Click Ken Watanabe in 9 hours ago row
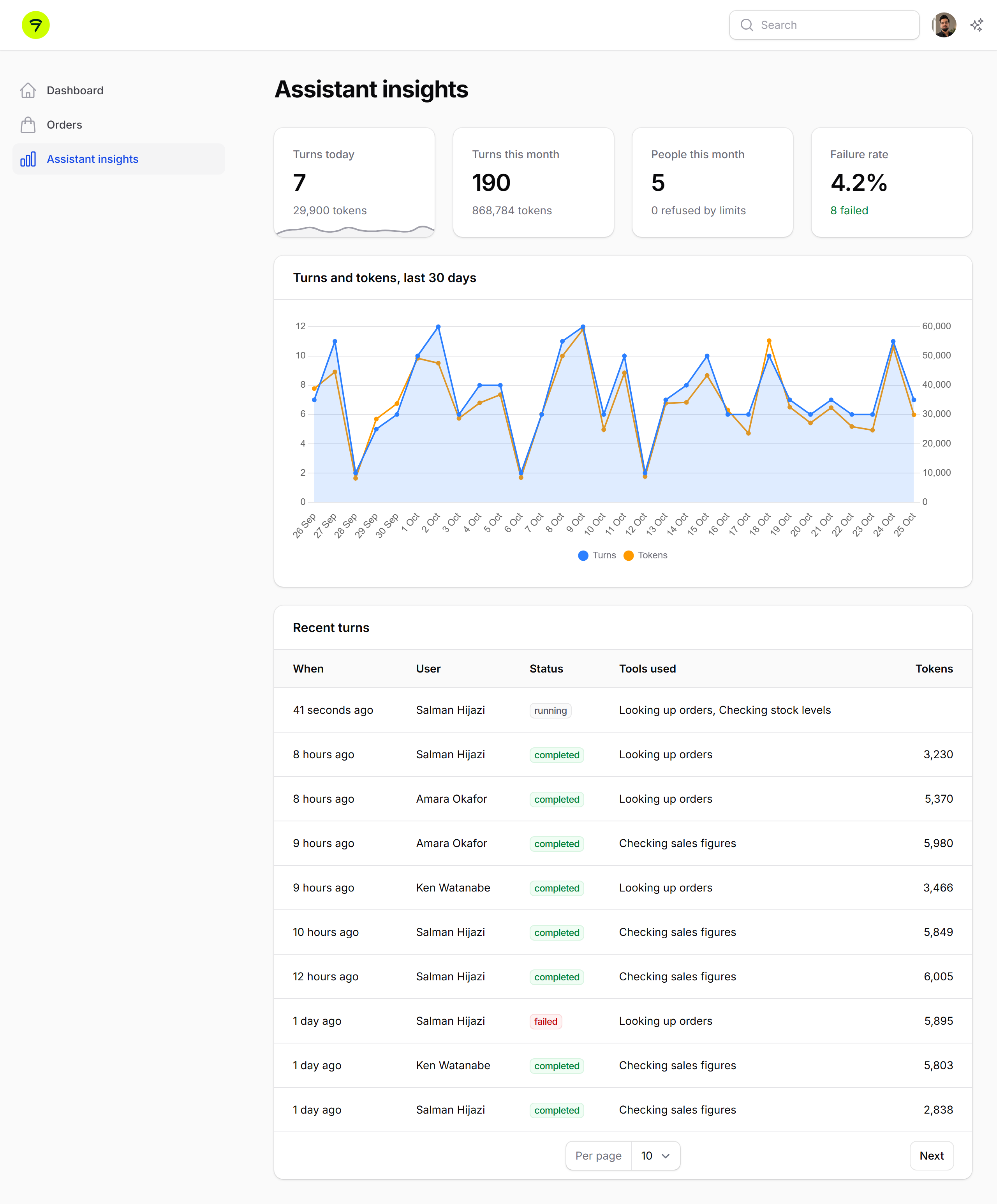997x1204 pixels. click(453, 888)
